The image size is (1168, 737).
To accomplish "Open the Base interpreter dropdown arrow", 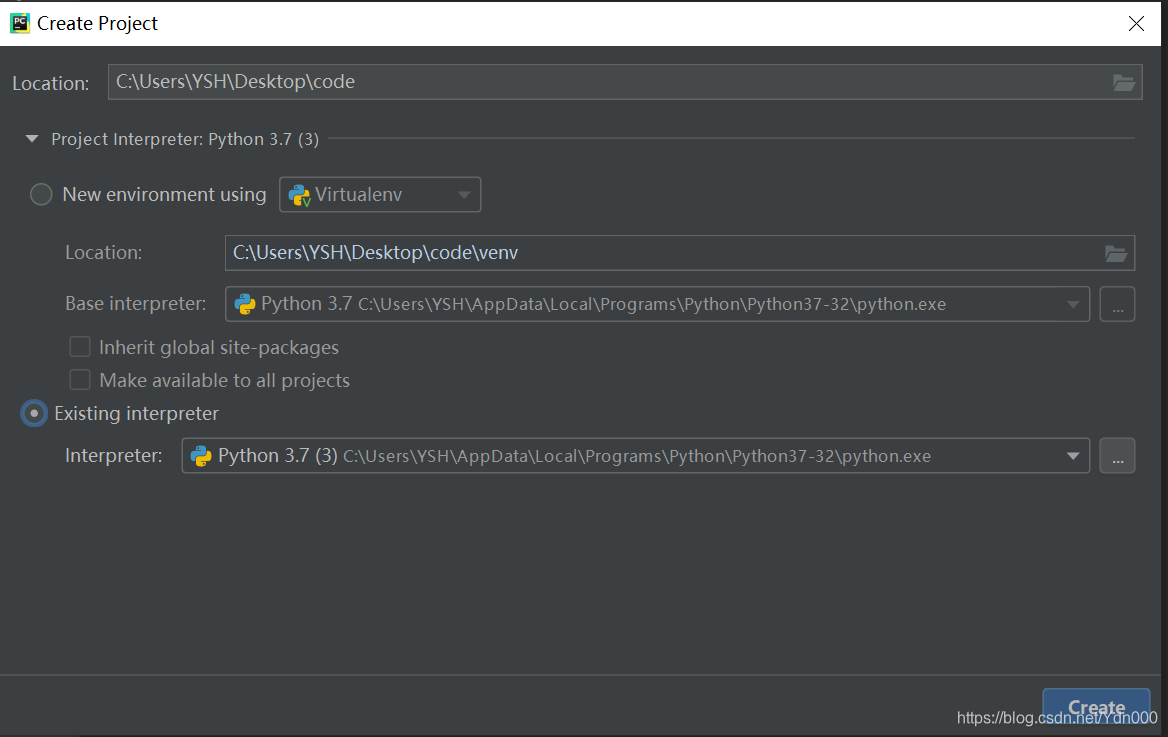I will coord(1073,304).
